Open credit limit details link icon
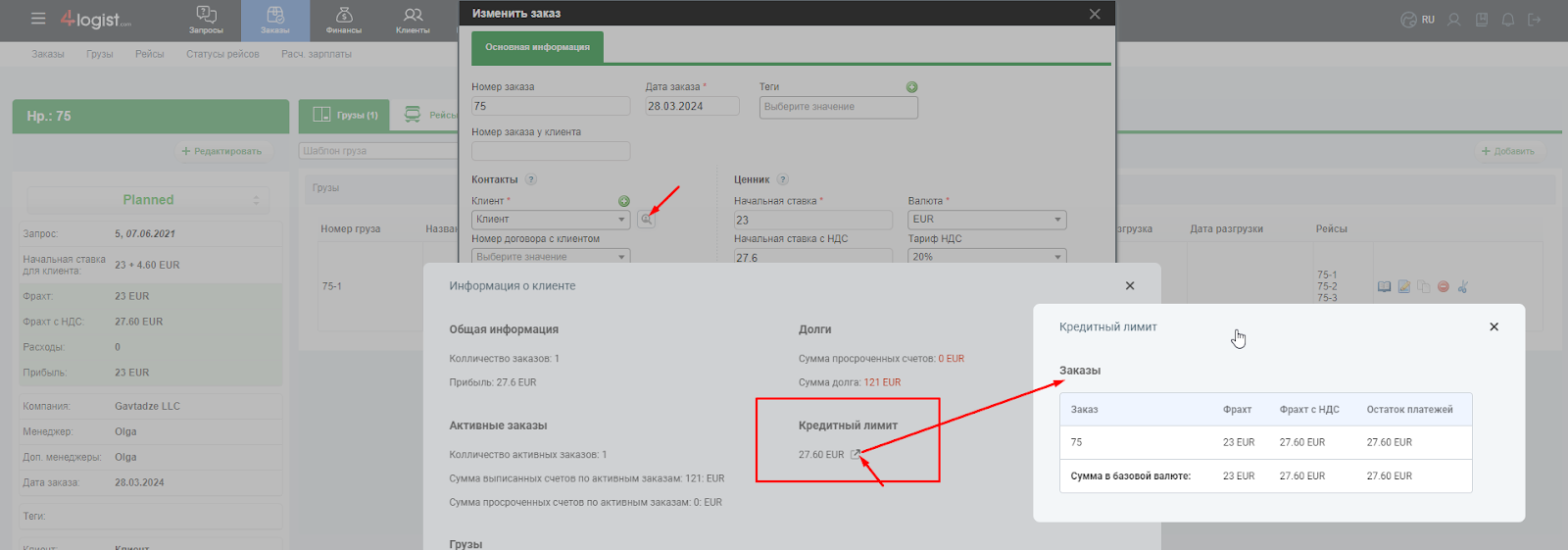This screenshot has width=1568, height=550. point(856,454)
